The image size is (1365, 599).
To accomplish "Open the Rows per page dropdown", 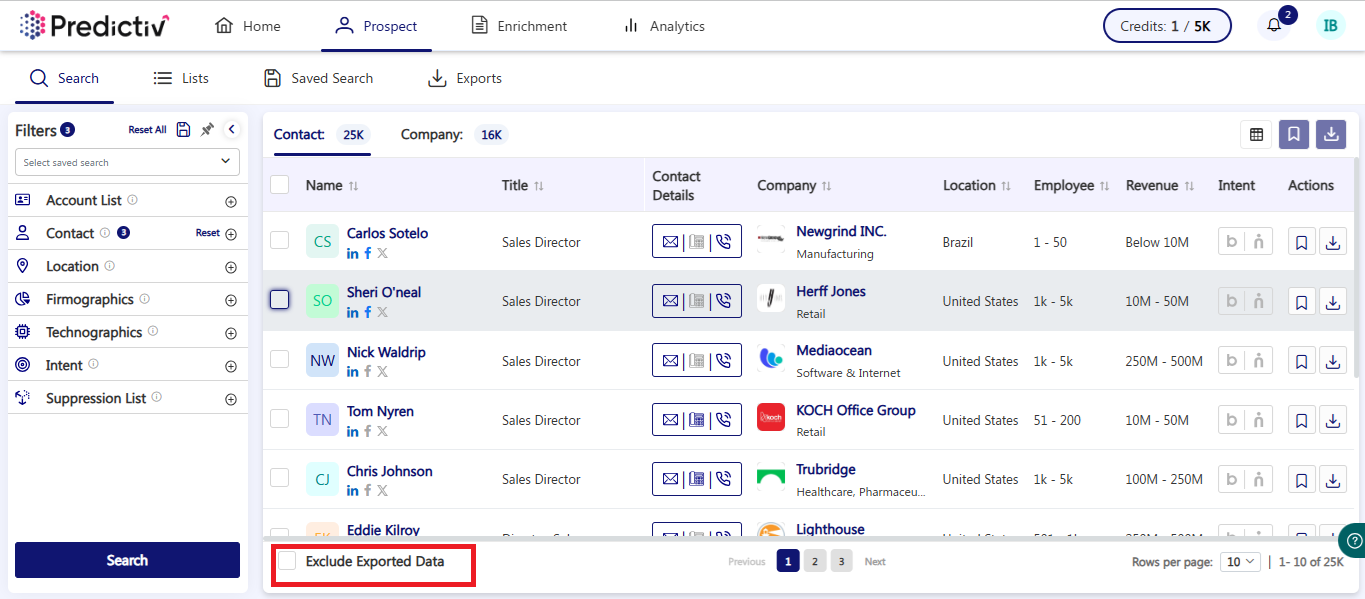I will [1240, 562].
